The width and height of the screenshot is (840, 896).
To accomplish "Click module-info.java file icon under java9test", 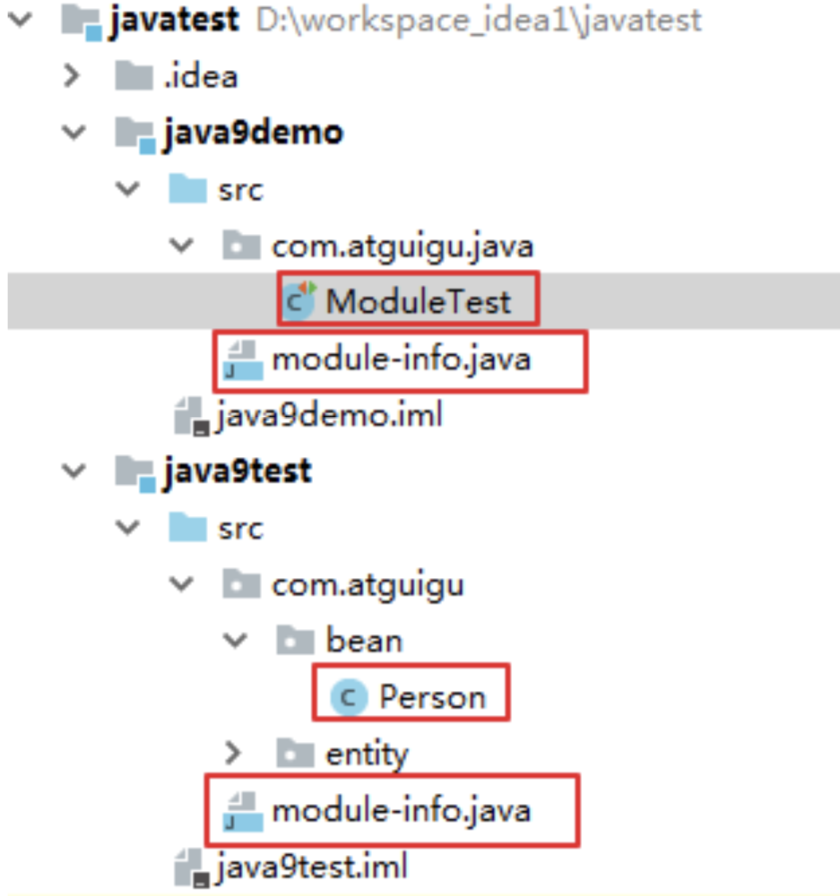I will point(243,811).
